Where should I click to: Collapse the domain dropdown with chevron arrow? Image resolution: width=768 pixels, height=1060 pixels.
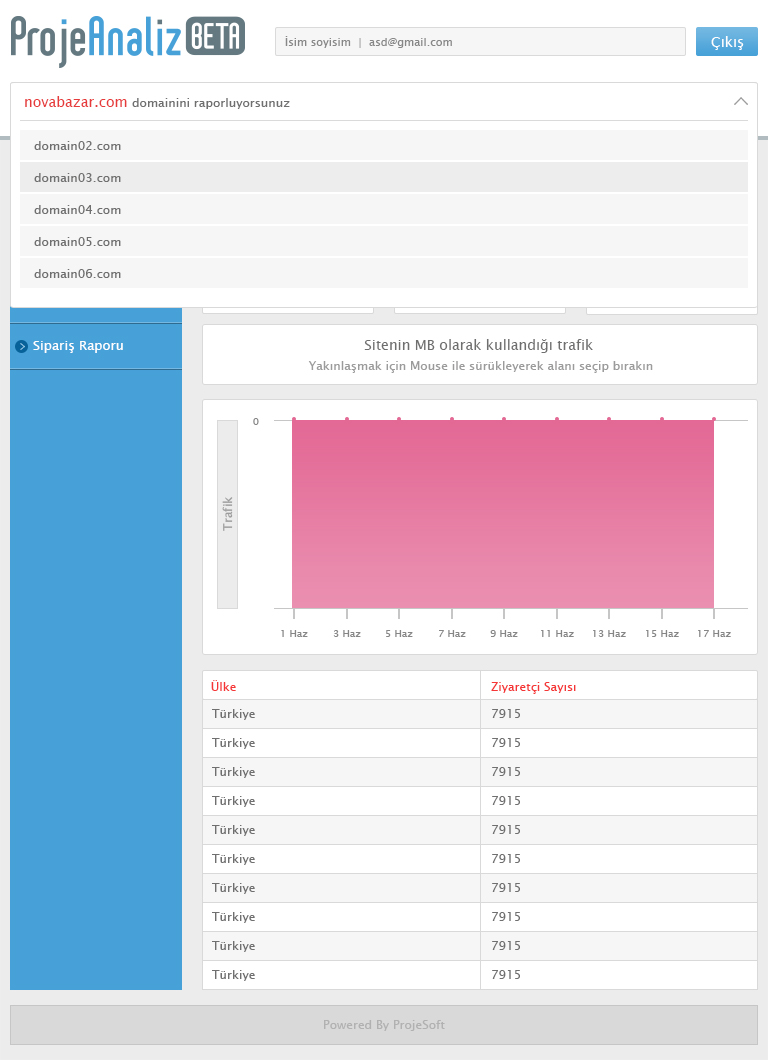click(x=740, y=101)
